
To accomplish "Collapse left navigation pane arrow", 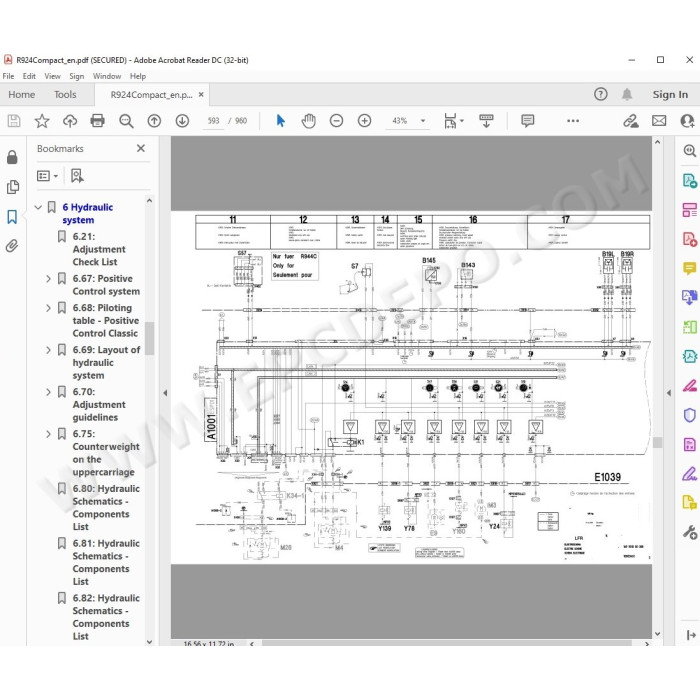I will (x=165, y=393).
